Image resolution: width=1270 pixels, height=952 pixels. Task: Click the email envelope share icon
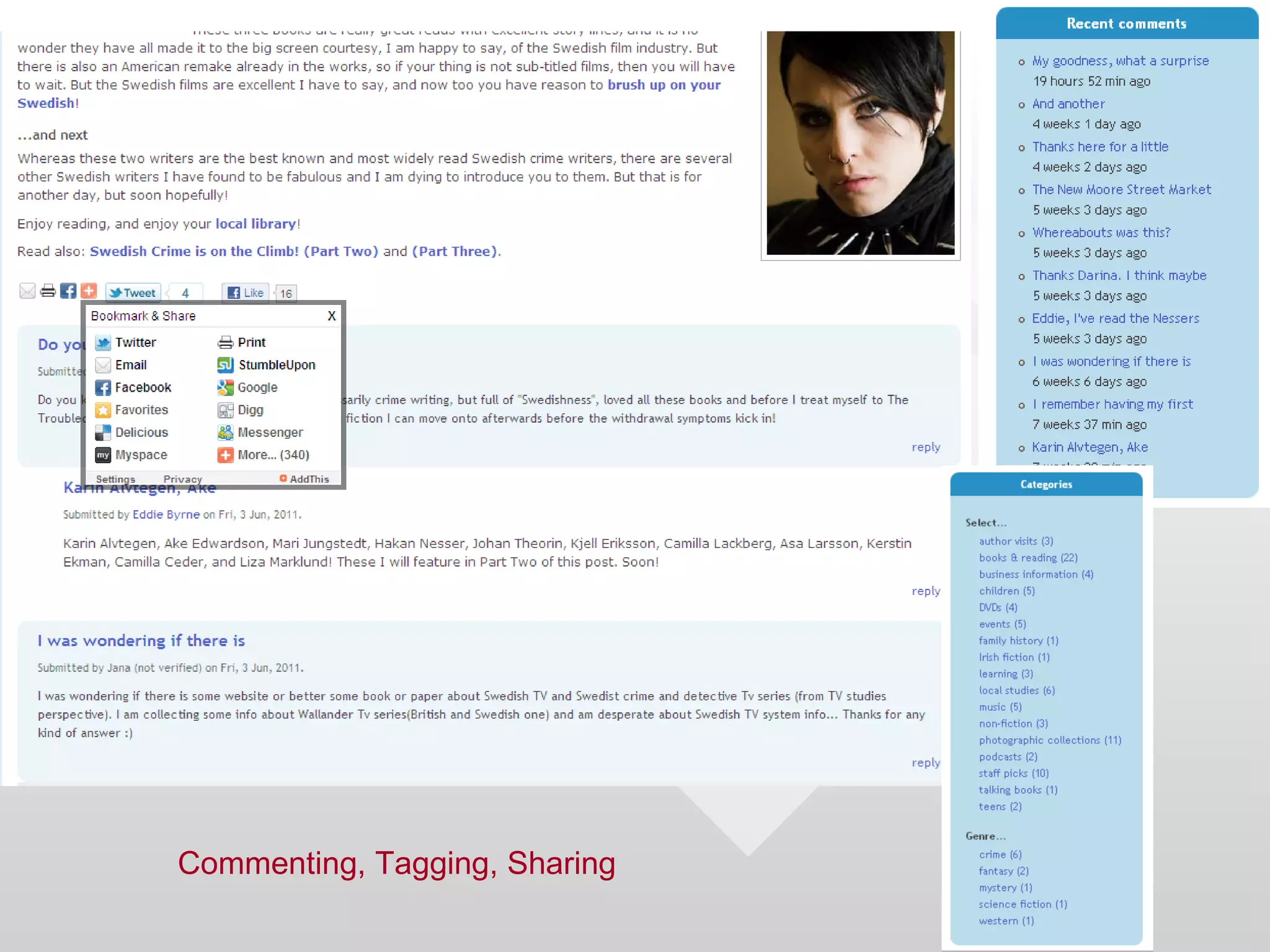click(x=27, y=291)
